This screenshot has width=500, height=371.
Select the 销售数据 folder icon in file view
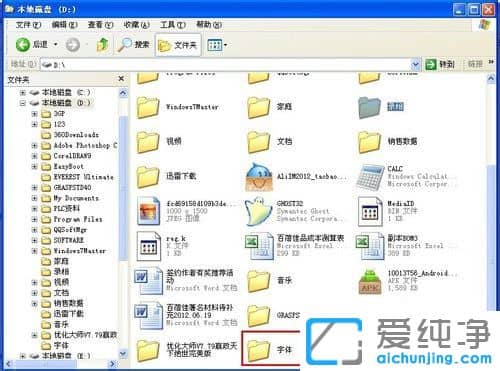369,142
